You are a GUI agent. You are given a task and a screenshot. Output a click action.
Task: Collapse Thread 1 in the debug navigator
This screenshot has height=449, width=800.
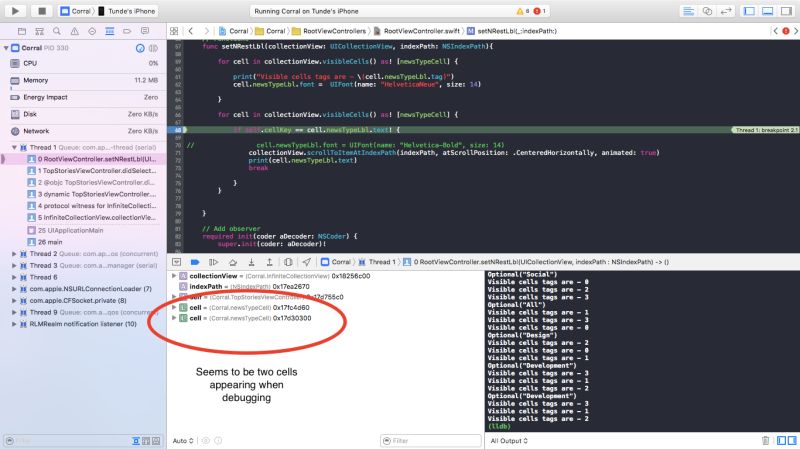coord(14,147)
